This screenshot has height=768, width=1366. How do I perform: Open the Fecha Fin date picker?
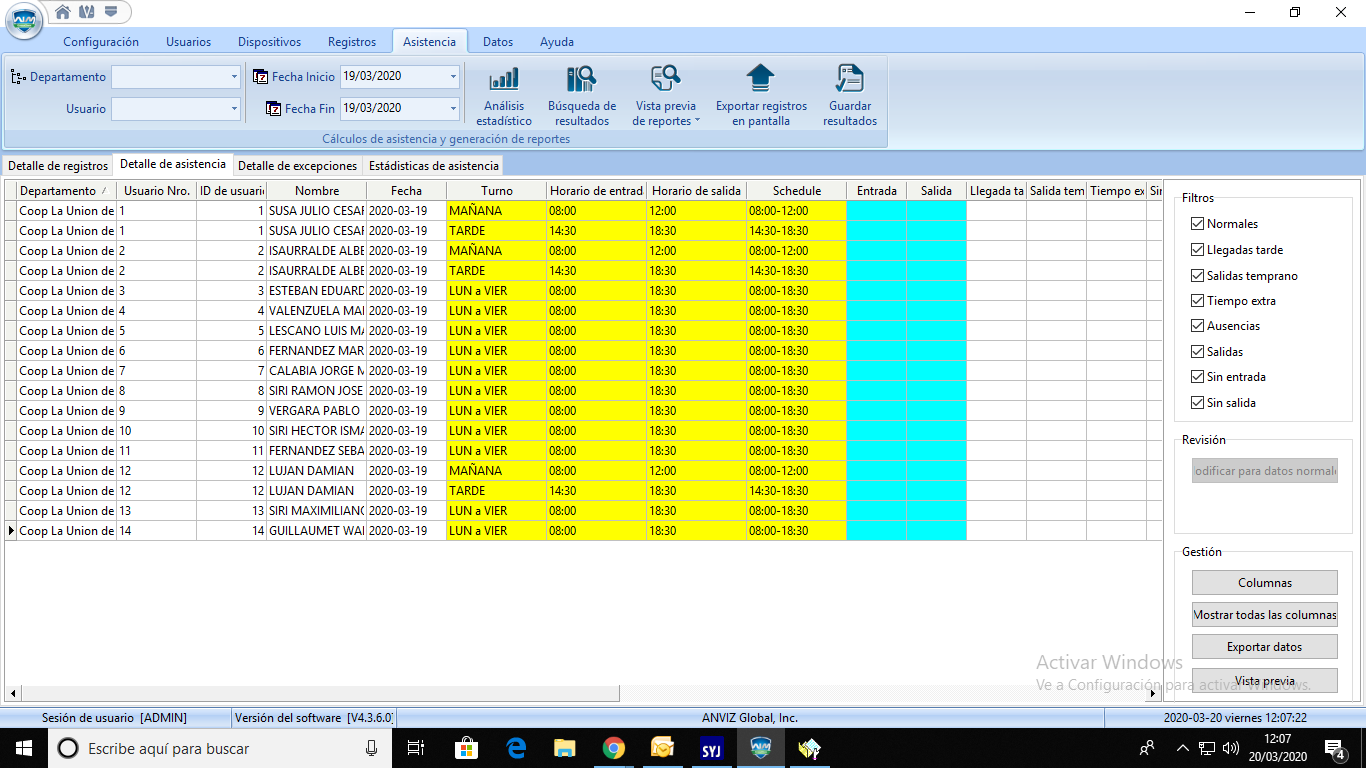(453, 108)
